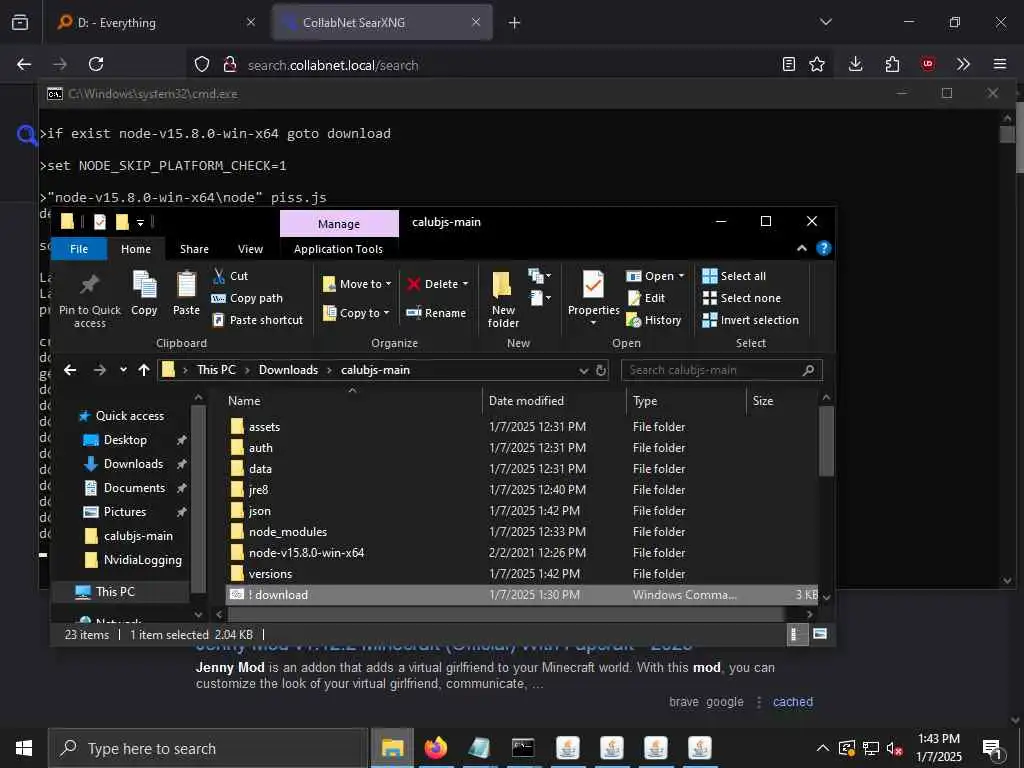Viewport: 1024px width, 768px height.
Task: Switch to the View ribbon tab
Action: click(x=250, y=249)
